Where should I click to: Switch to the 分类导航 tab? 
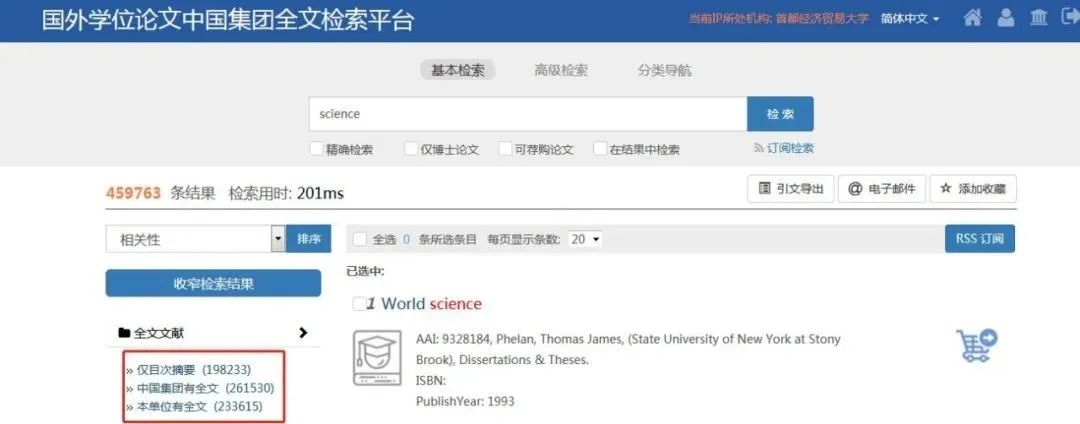(665, 70)
